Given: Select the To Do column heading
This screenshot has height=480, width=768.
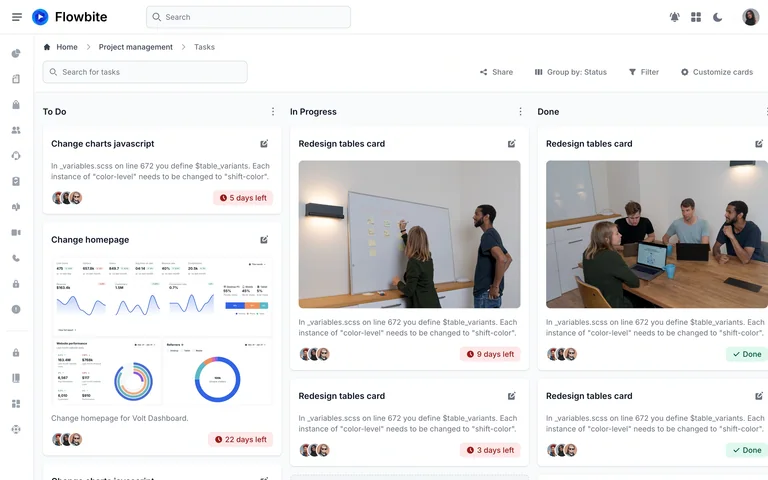Looking at the screenshot, I should point(54,112).
